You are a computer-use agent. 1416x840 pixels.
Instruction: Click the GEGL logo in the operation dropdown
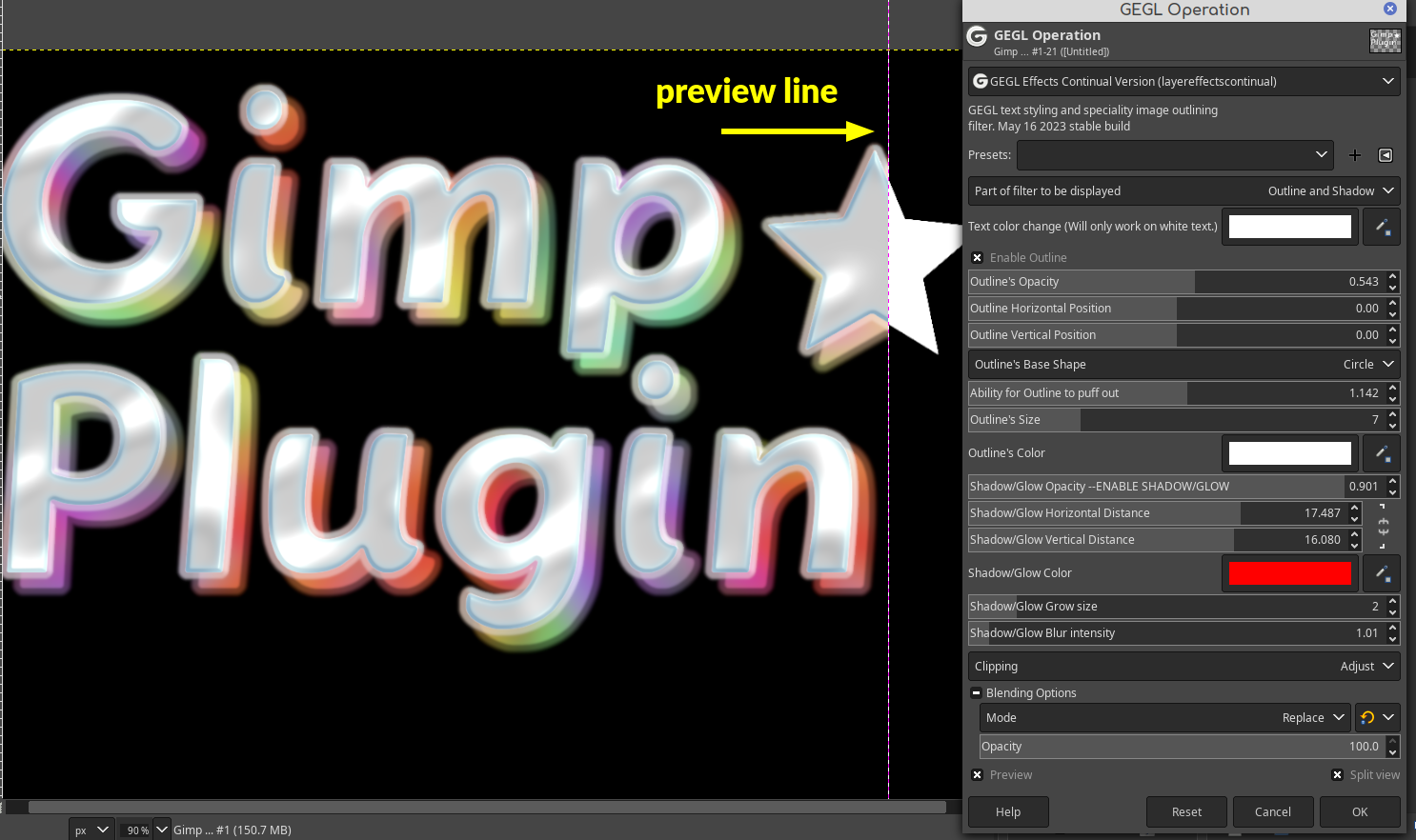980,81
